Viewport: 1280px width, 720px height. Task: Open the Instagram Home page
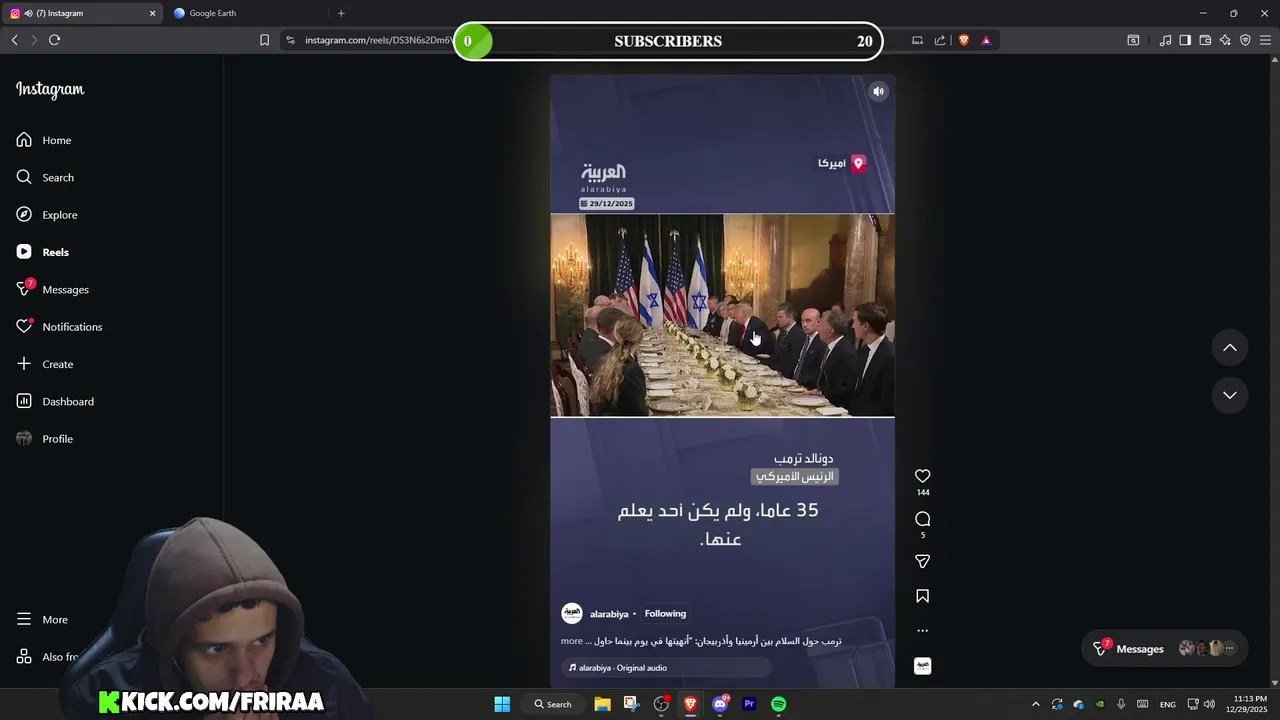click(x=45, y=140)
